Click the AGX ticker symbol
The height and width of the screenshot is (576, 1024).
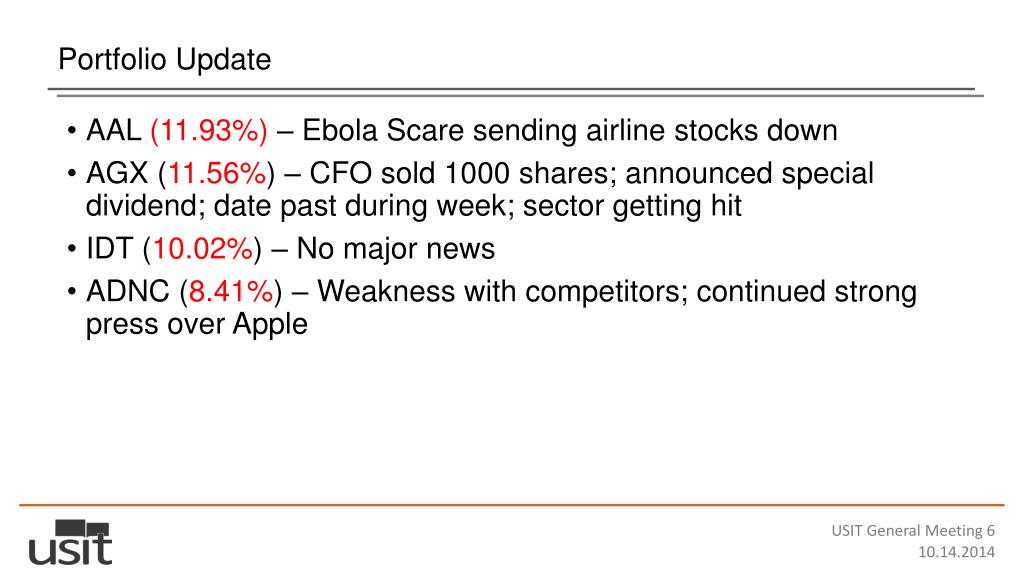(x=118, y=173)
